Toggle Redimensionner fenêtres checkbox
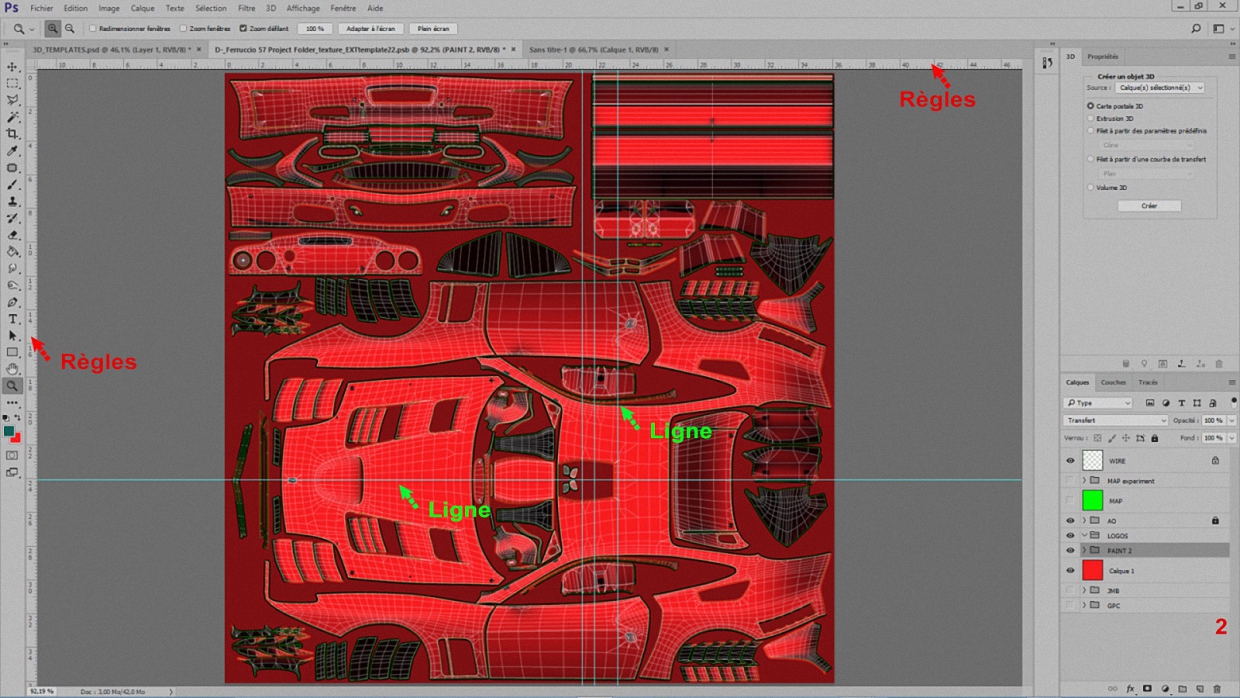This screenshot has height=698, width=1240. coord(93,29)
